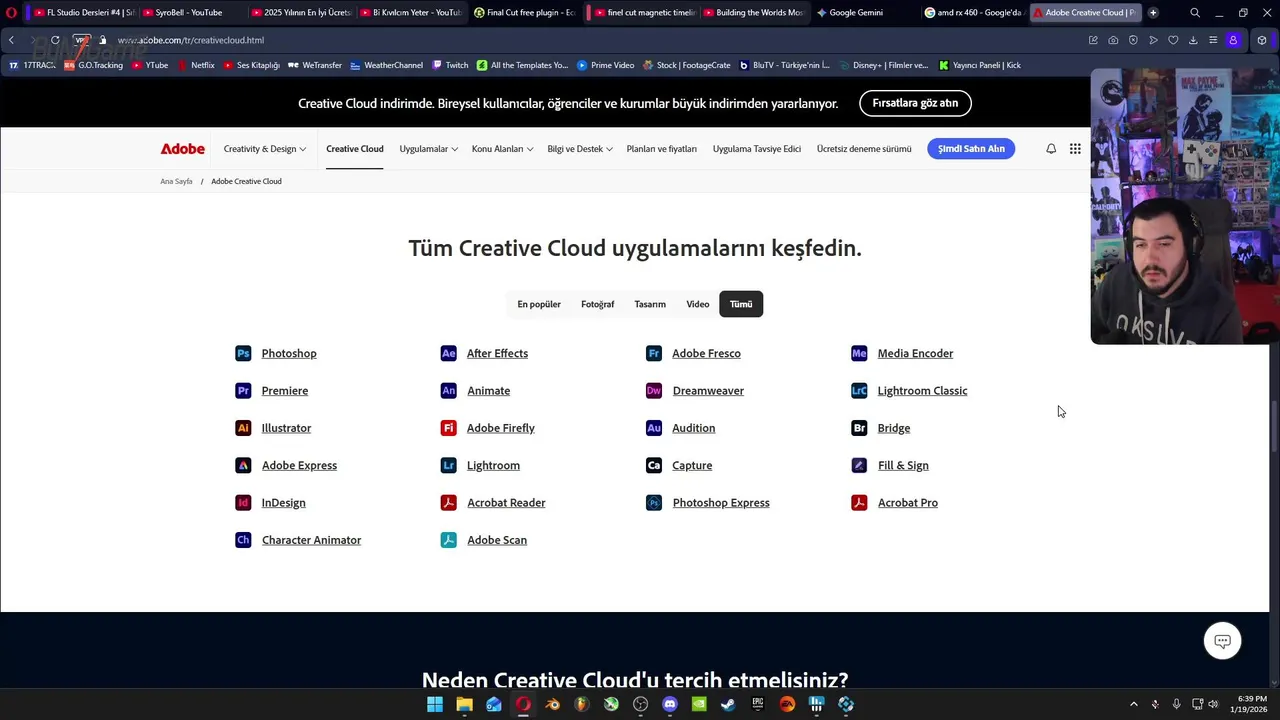
Task: Click the Audition Au app icon
Action: tap(654, 428)
